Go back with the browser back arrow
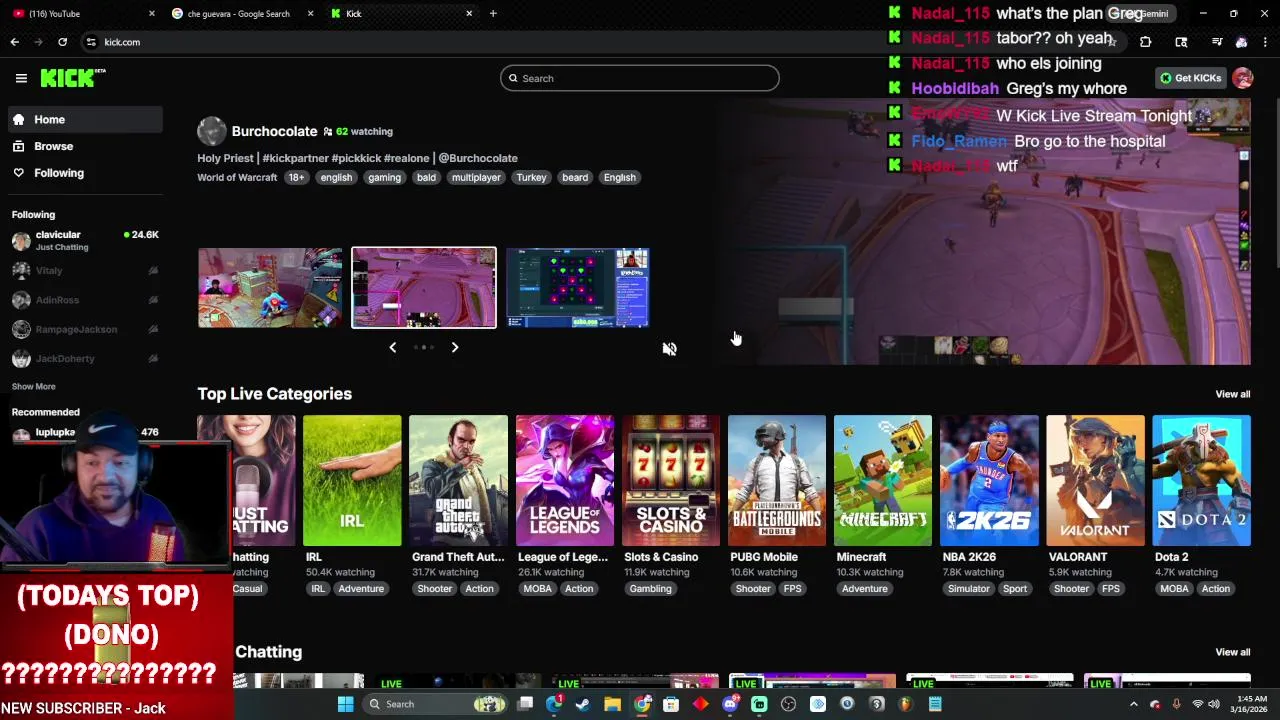1280x720 pixels. click(15, 42)
